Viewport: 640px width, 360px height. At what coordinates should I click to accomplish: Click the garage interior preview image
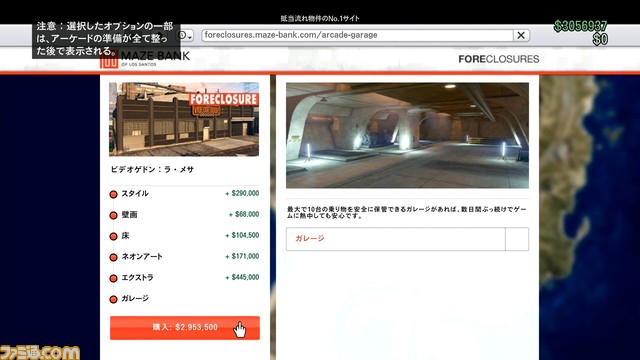point(407,136)
